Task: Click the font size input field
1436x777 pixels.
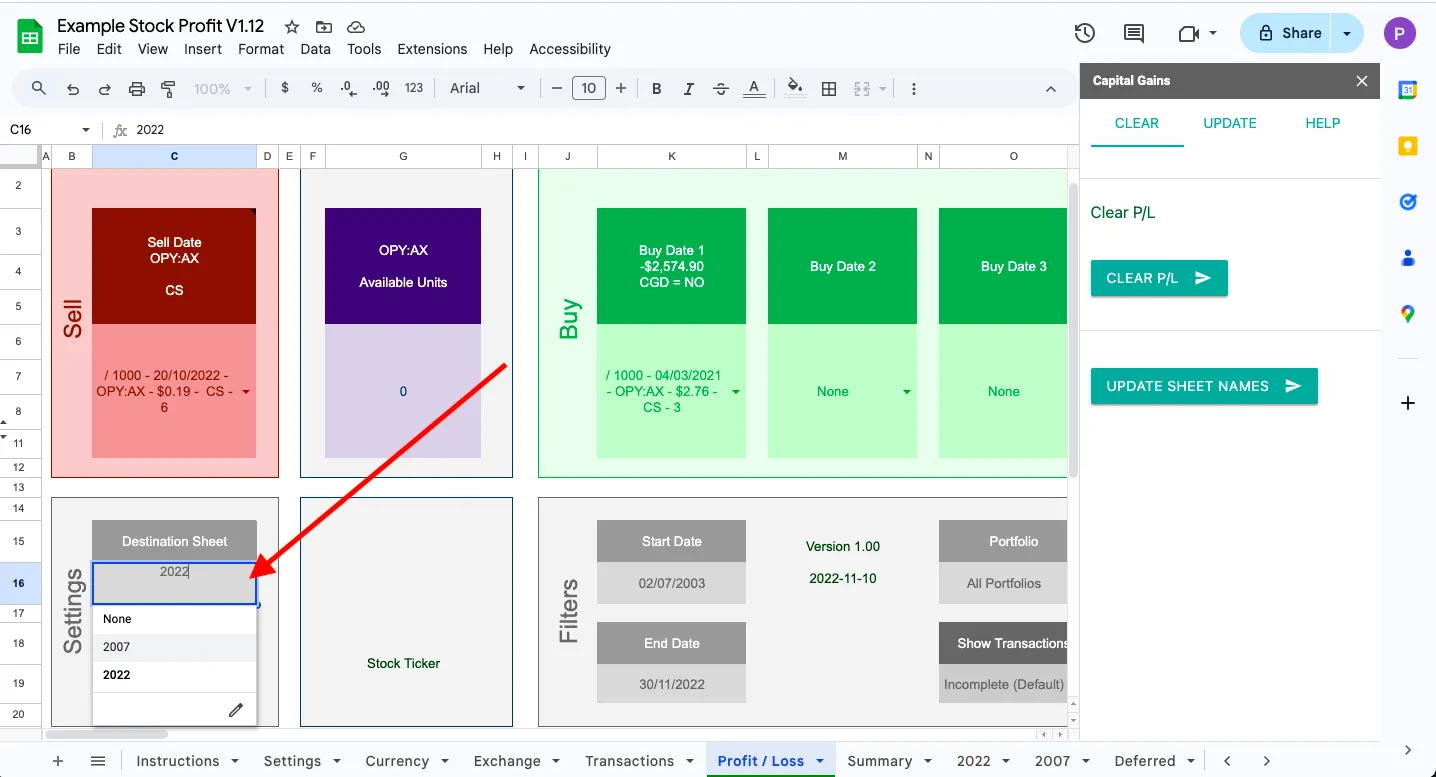Action: pos(589,89)
